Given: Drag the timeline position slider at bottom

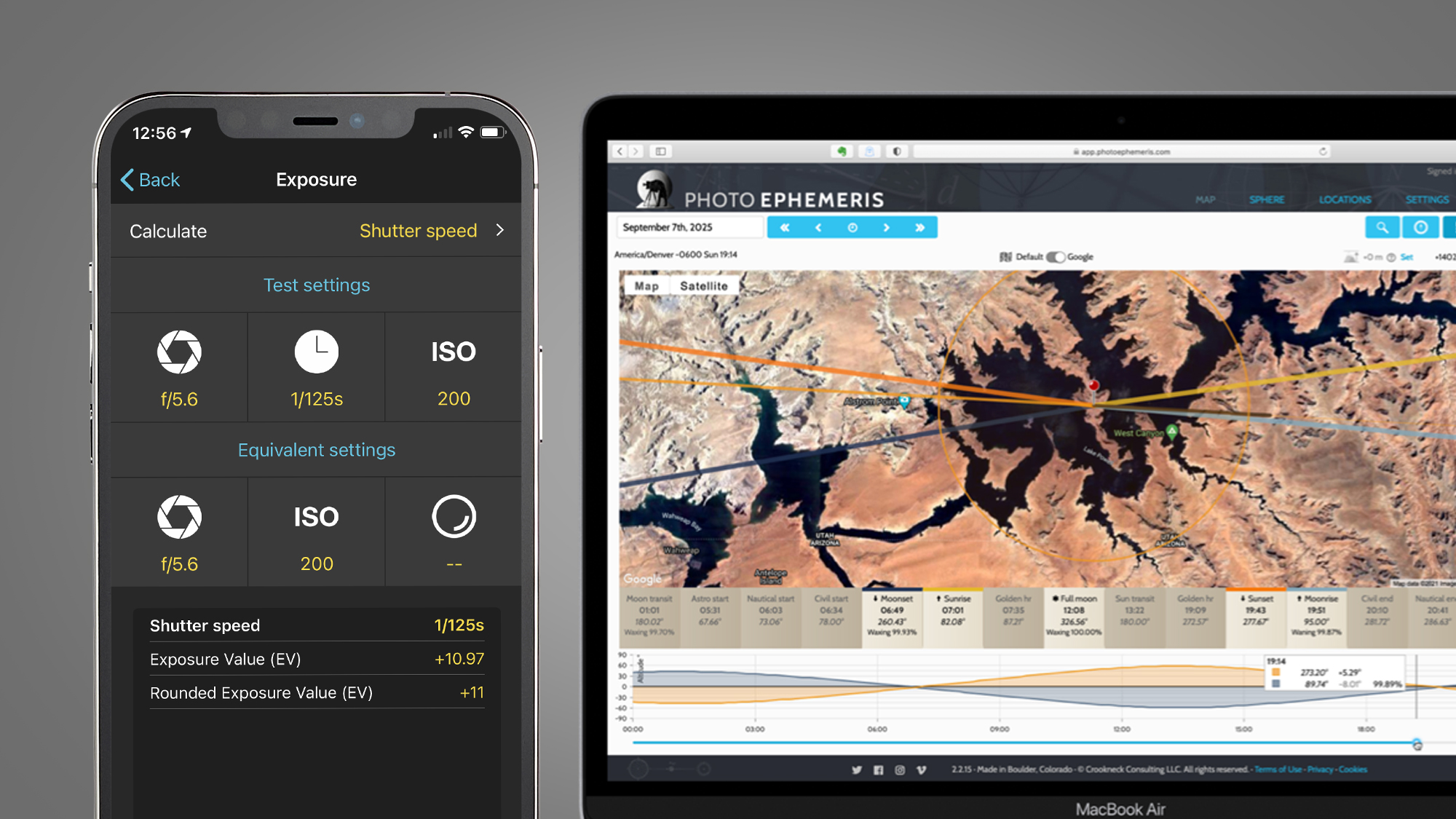Looking at the screenshot, I should 1417,743.
